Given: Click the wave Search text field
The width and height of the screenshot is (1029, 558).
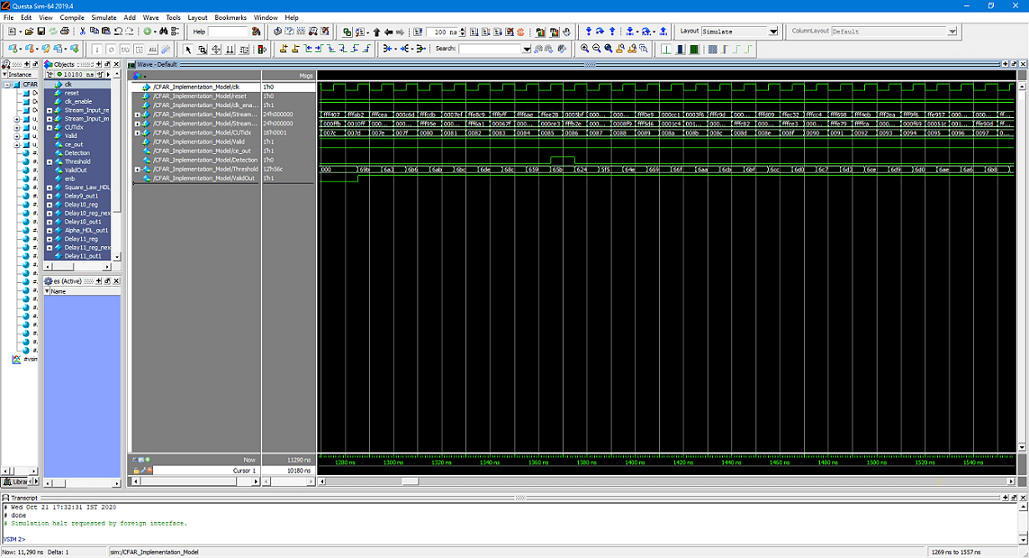Looking at the screenshot, I should coord(490,49).
